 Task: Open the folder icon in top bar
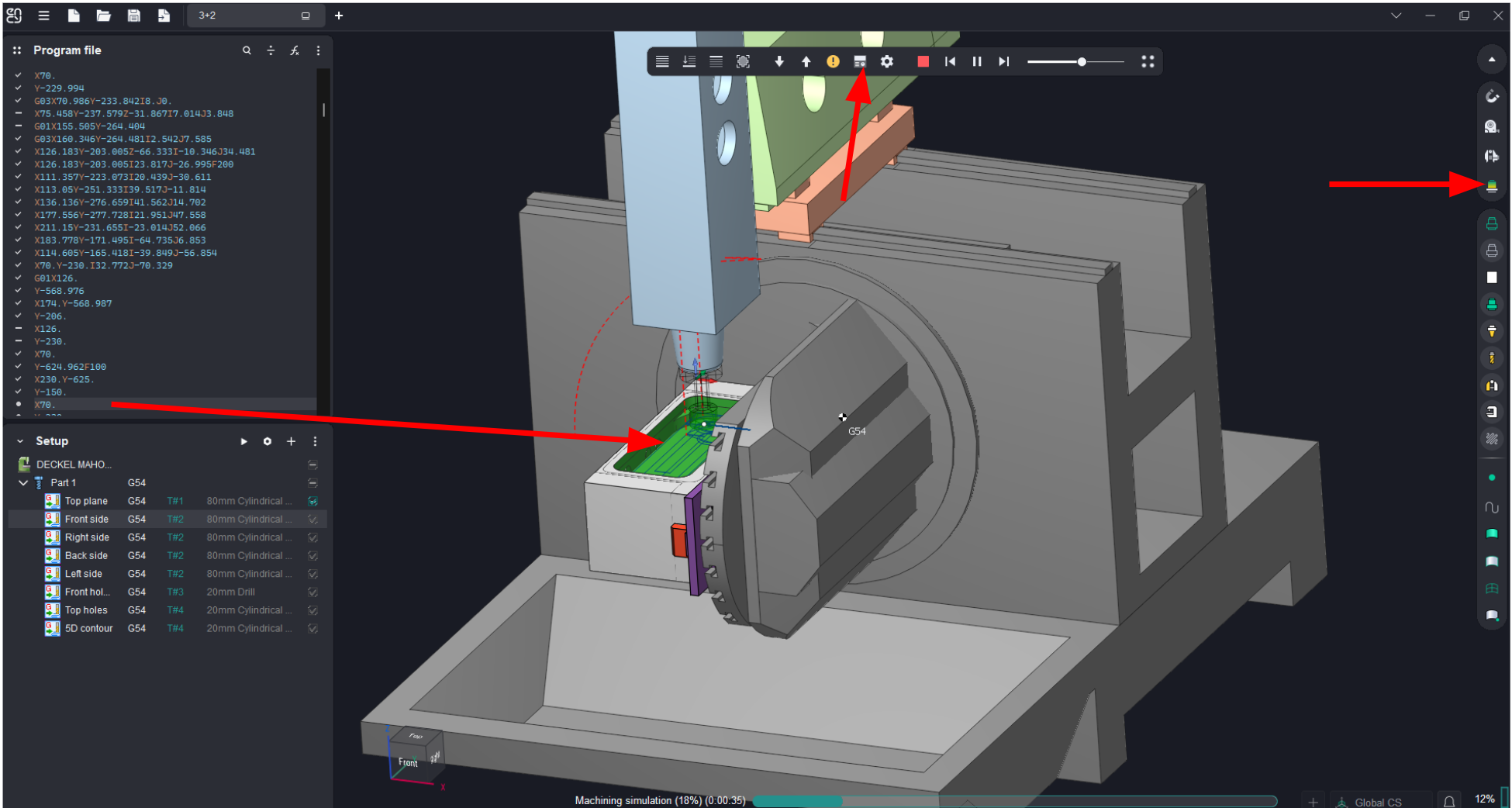103,16
